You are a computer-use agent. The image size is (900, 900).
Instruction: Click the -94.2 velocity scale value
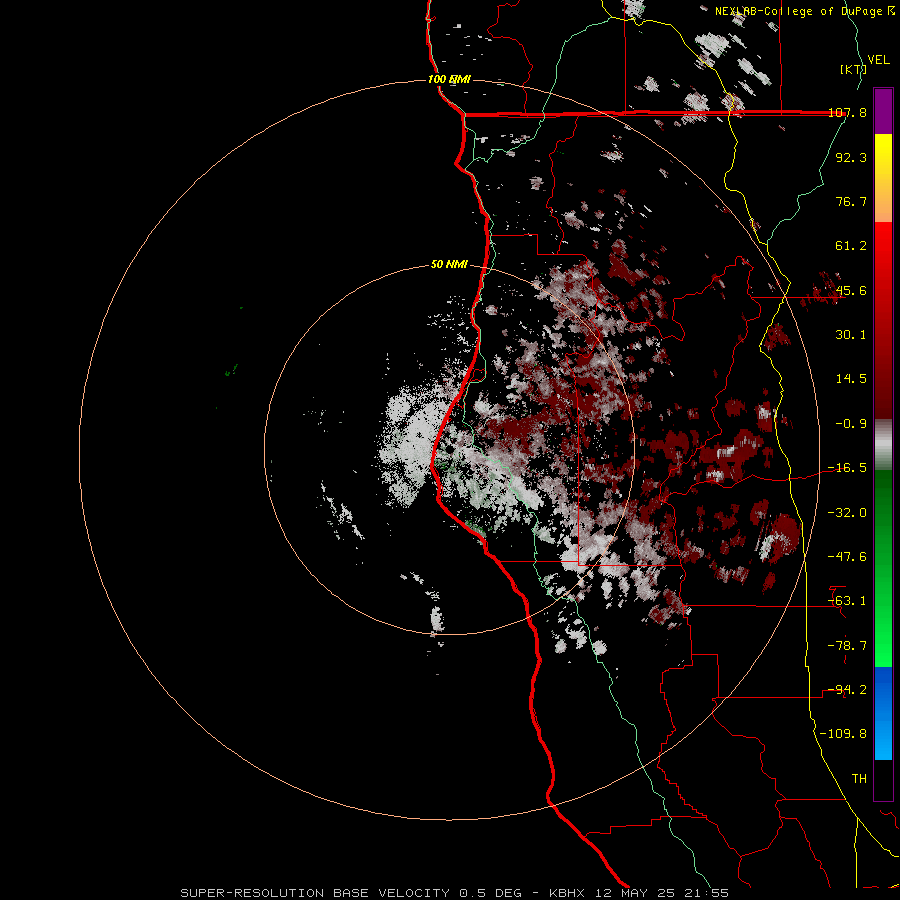(x=847, y=690)
